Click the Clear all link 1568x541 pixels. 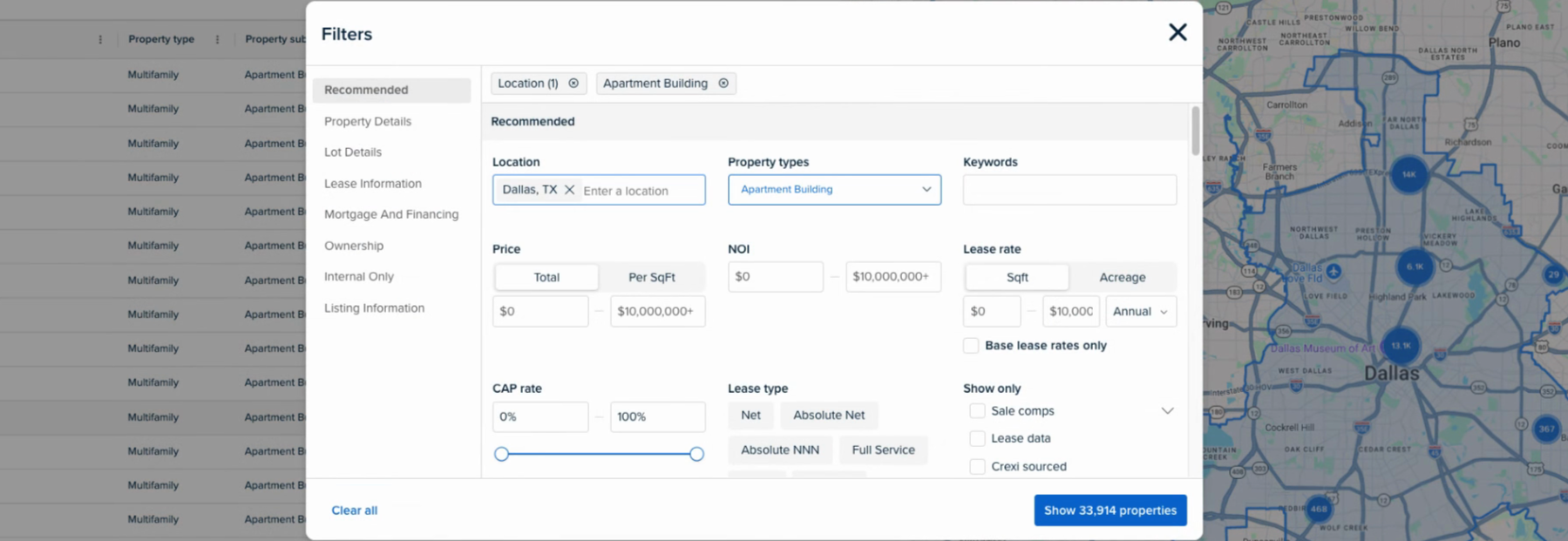click(x=354, y=511)
